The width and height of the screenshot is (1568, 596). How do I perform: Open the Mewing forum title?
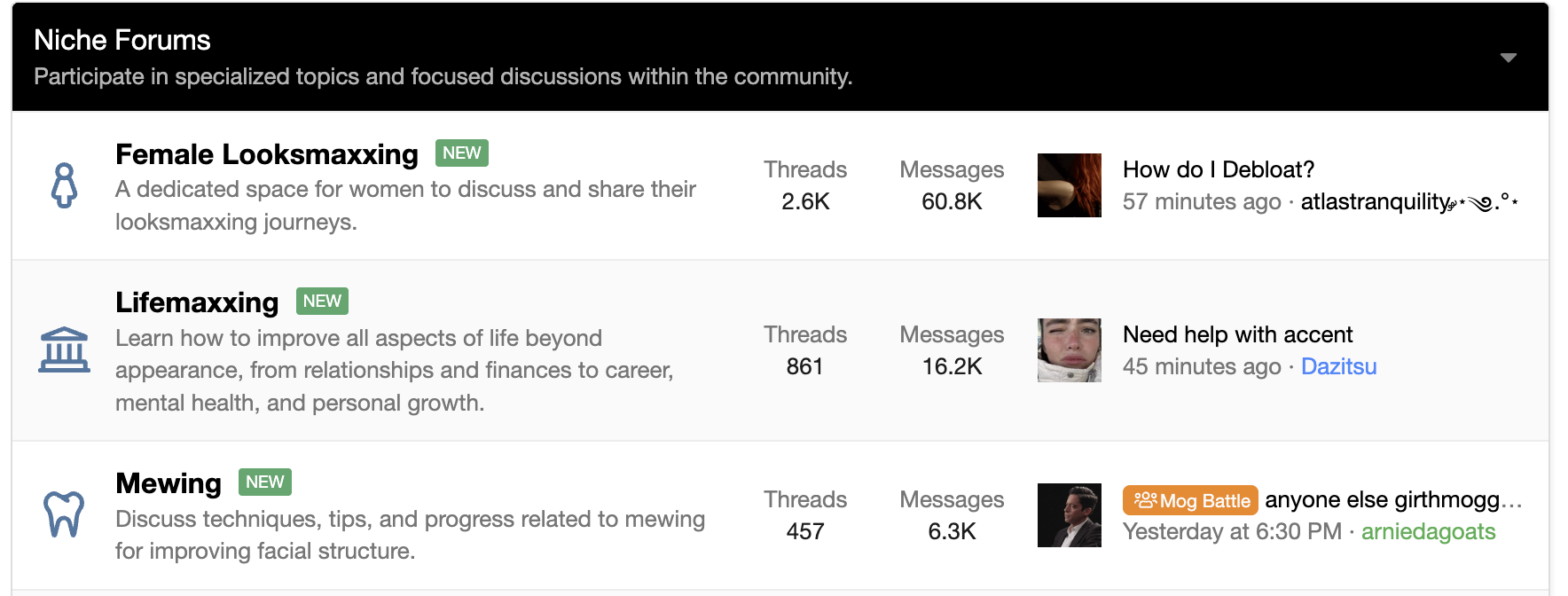point(169,483)
